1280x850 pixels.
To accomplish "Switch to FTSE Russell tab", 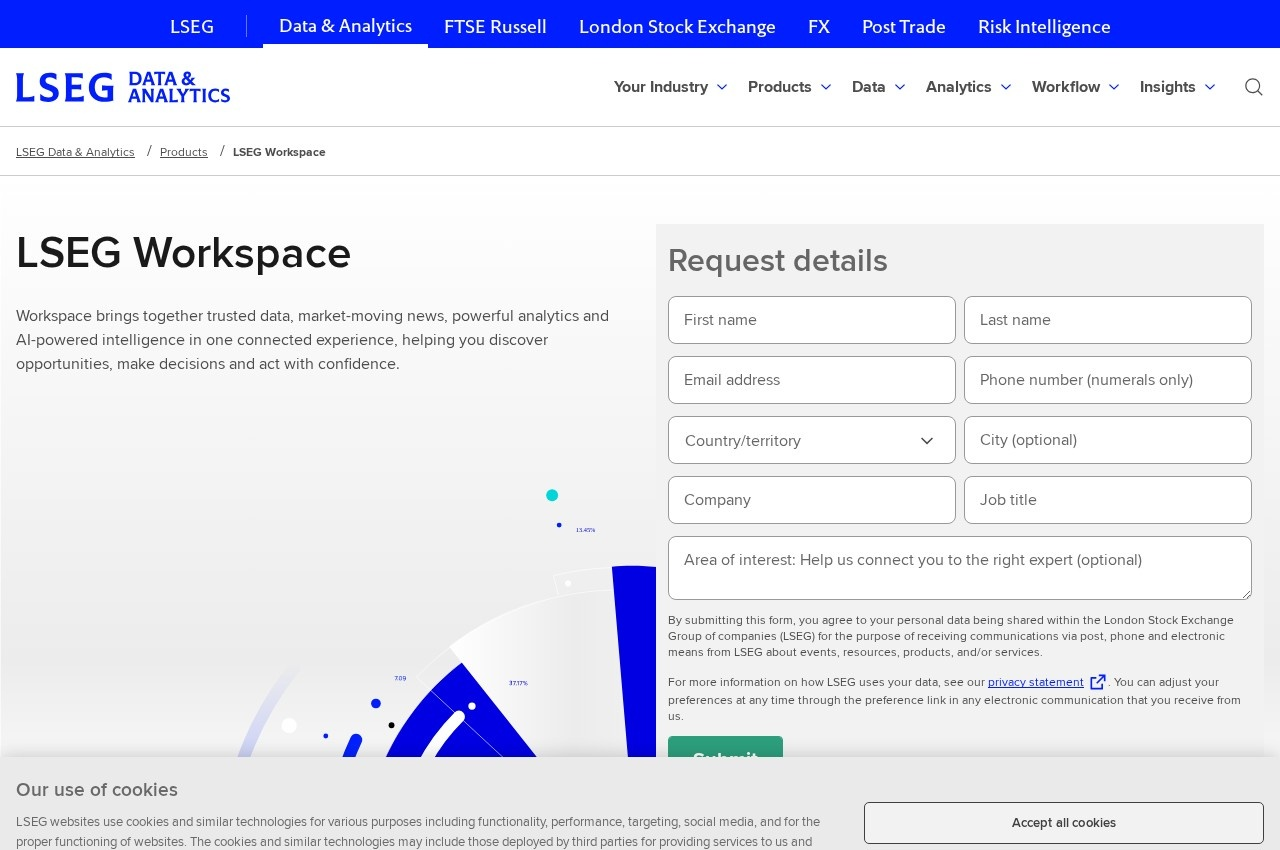I will coord(495,26).
